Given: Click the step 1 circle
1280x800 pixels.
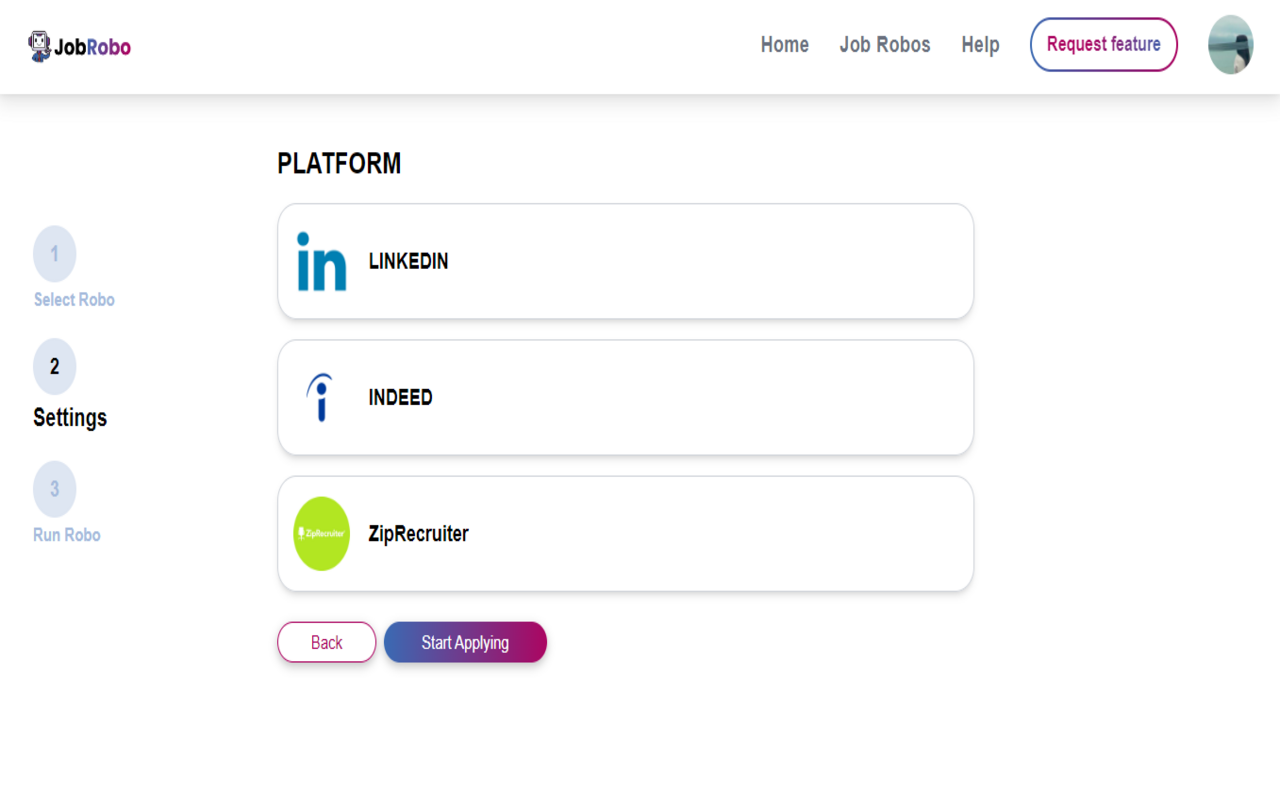Looking at the screenshot, I should pos(55,254).
